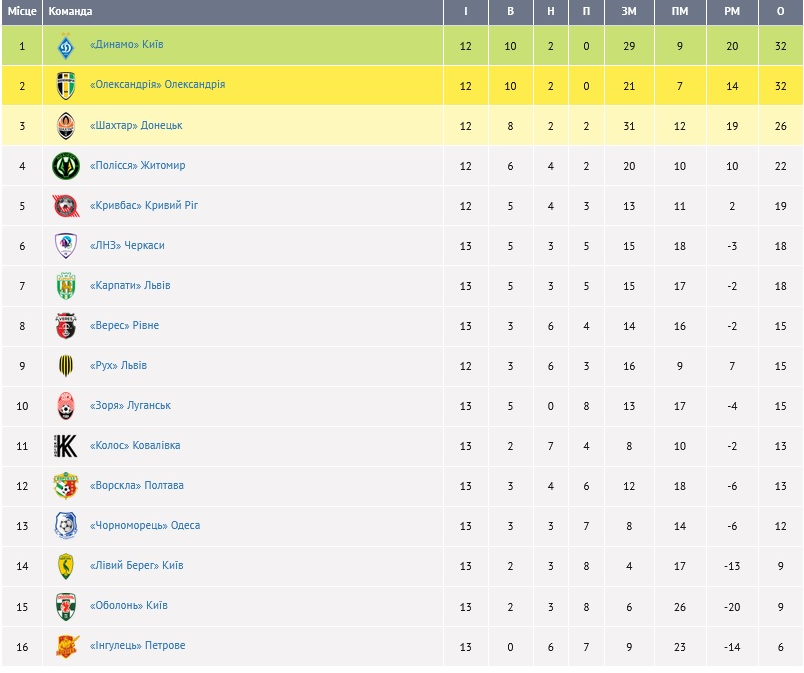Click the Rukh Lviv striped crest
Viewport: 804px width, 673px height.
(66, 366)
